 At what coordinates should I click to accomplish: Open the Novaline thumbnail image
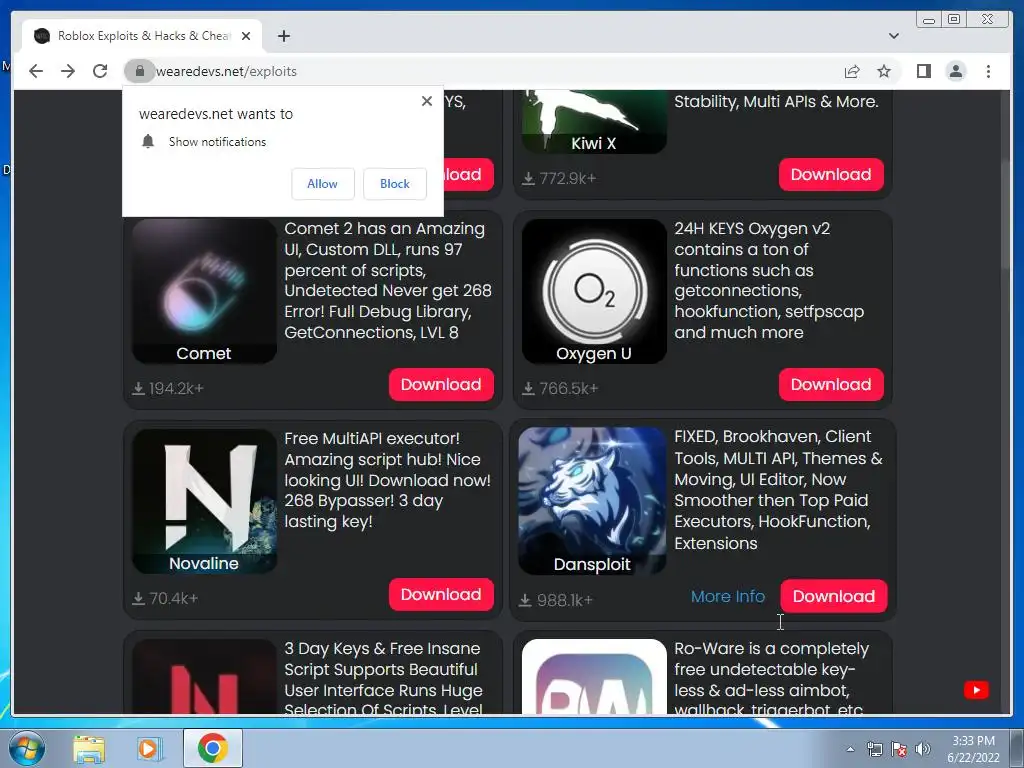pyautogui.click(x=204, y=502)
